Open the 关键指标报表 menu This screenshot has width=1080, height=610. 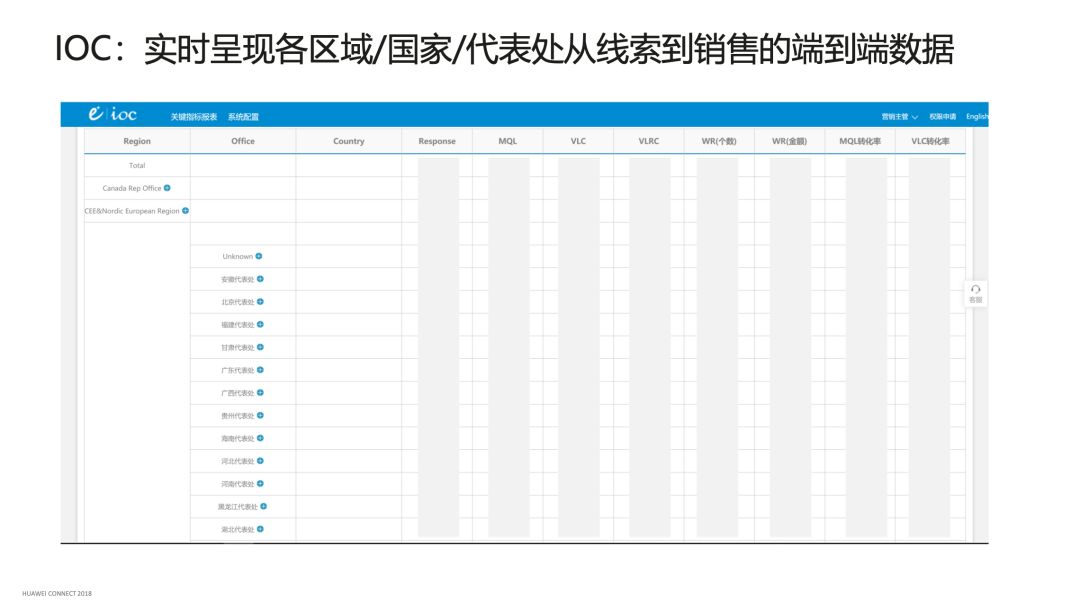(x=194, y=117)
